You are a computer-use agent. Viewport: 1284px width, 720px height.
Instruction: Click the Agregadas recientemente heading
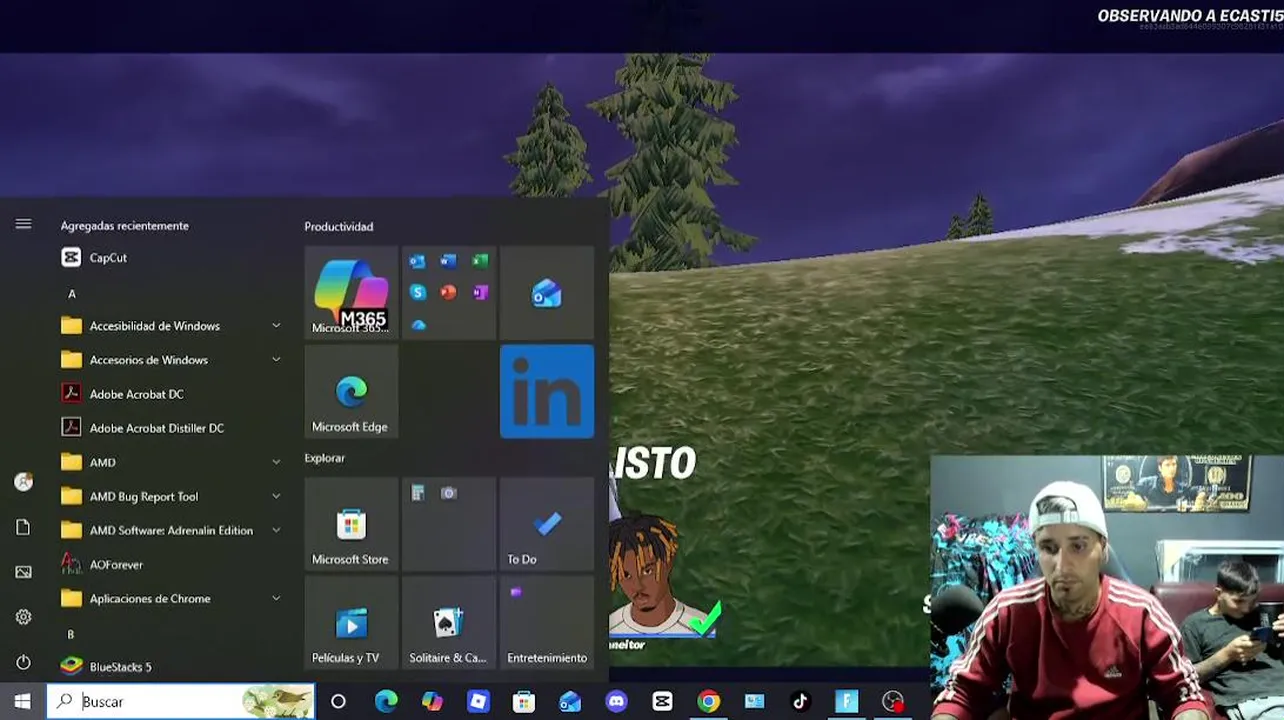point(125,226)
